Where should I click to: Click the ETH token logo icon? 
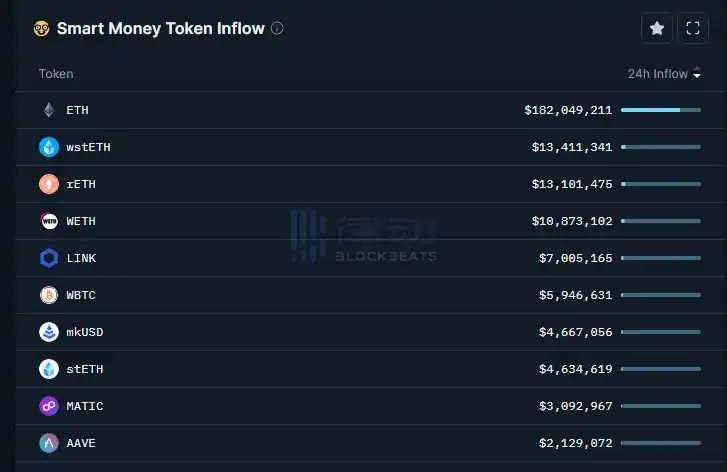pos(49,110)
